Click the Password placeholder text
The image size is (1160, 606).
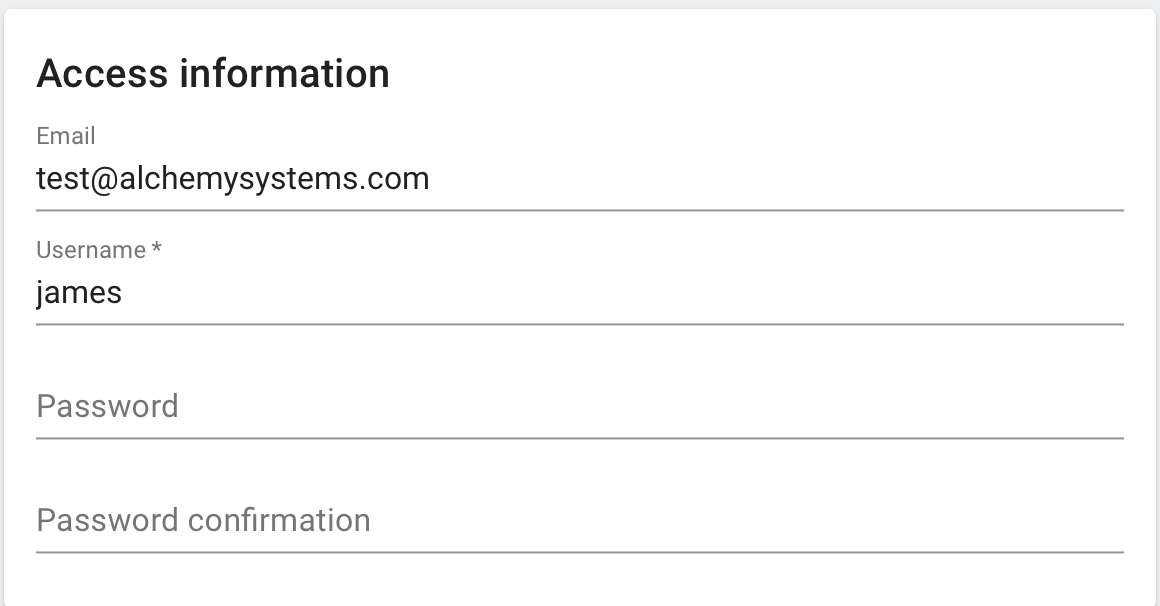coord(107,407)
